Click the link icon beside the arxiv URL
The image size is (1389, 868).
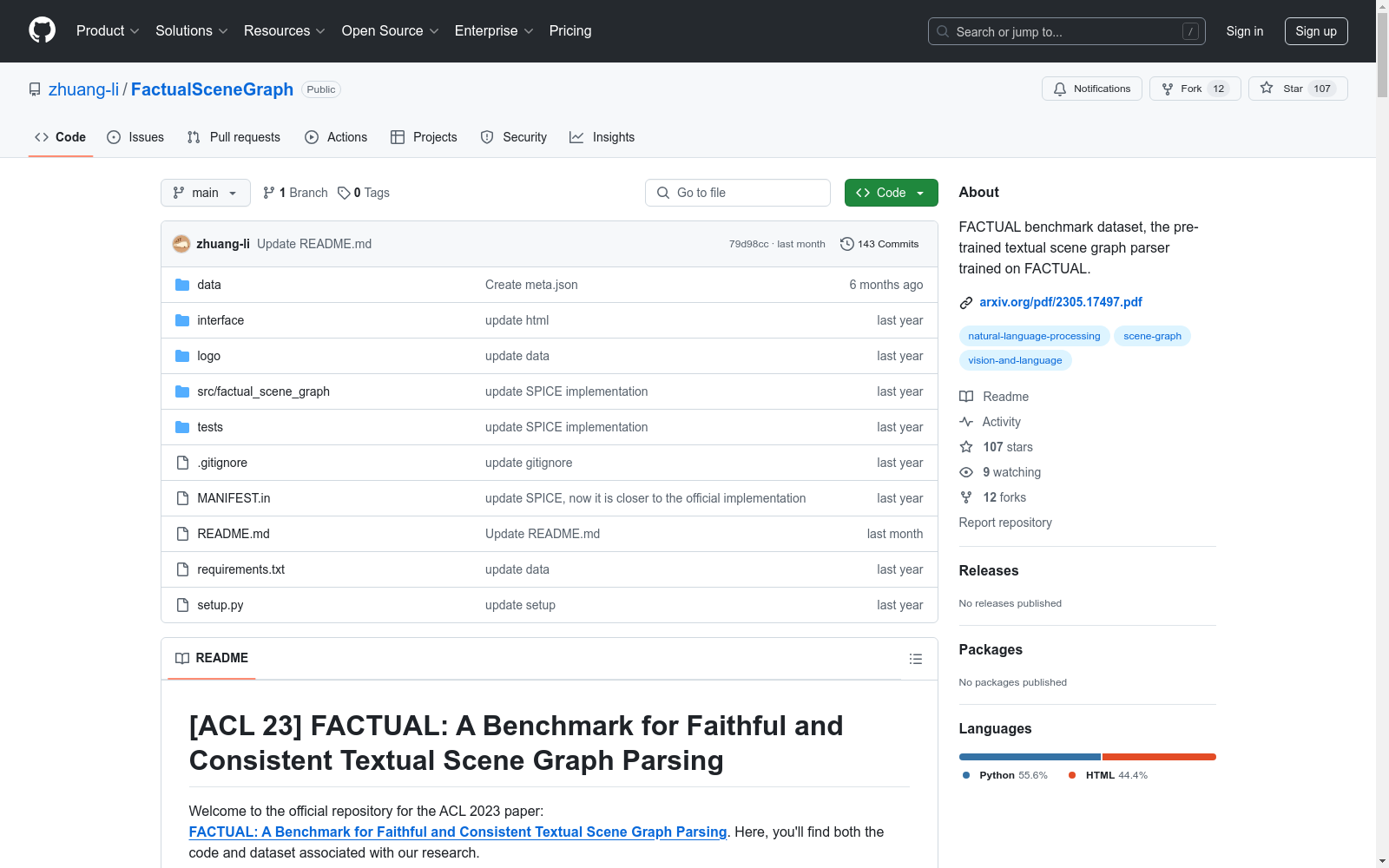click(966, 303)
